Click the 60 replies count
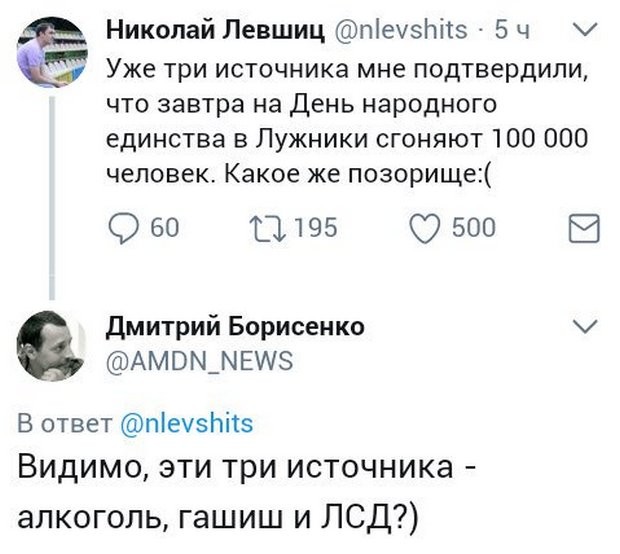The height and width of the screenshot is (554, 620). click(163, 228)
